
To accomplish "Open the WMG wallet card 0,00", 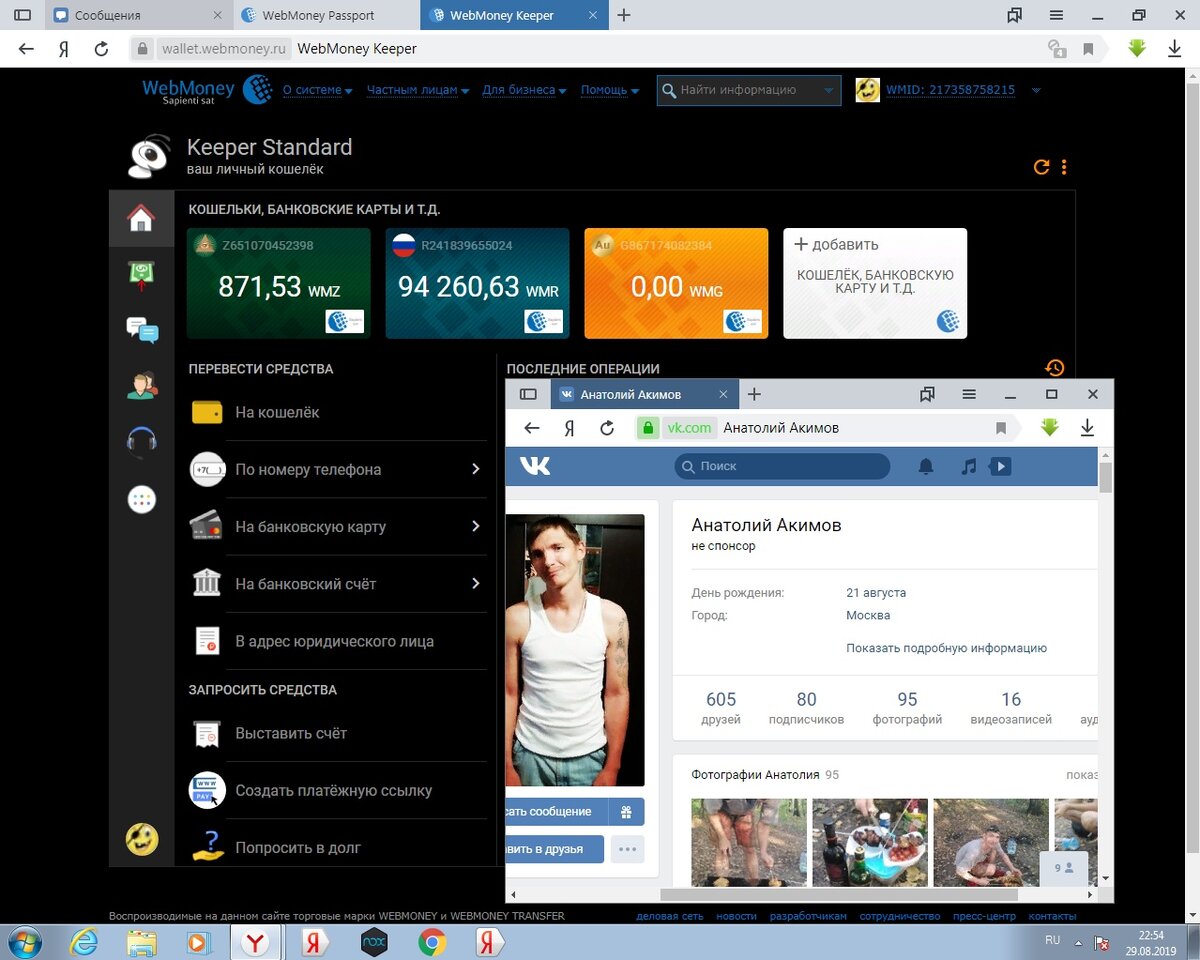I will tap(676, 283).
